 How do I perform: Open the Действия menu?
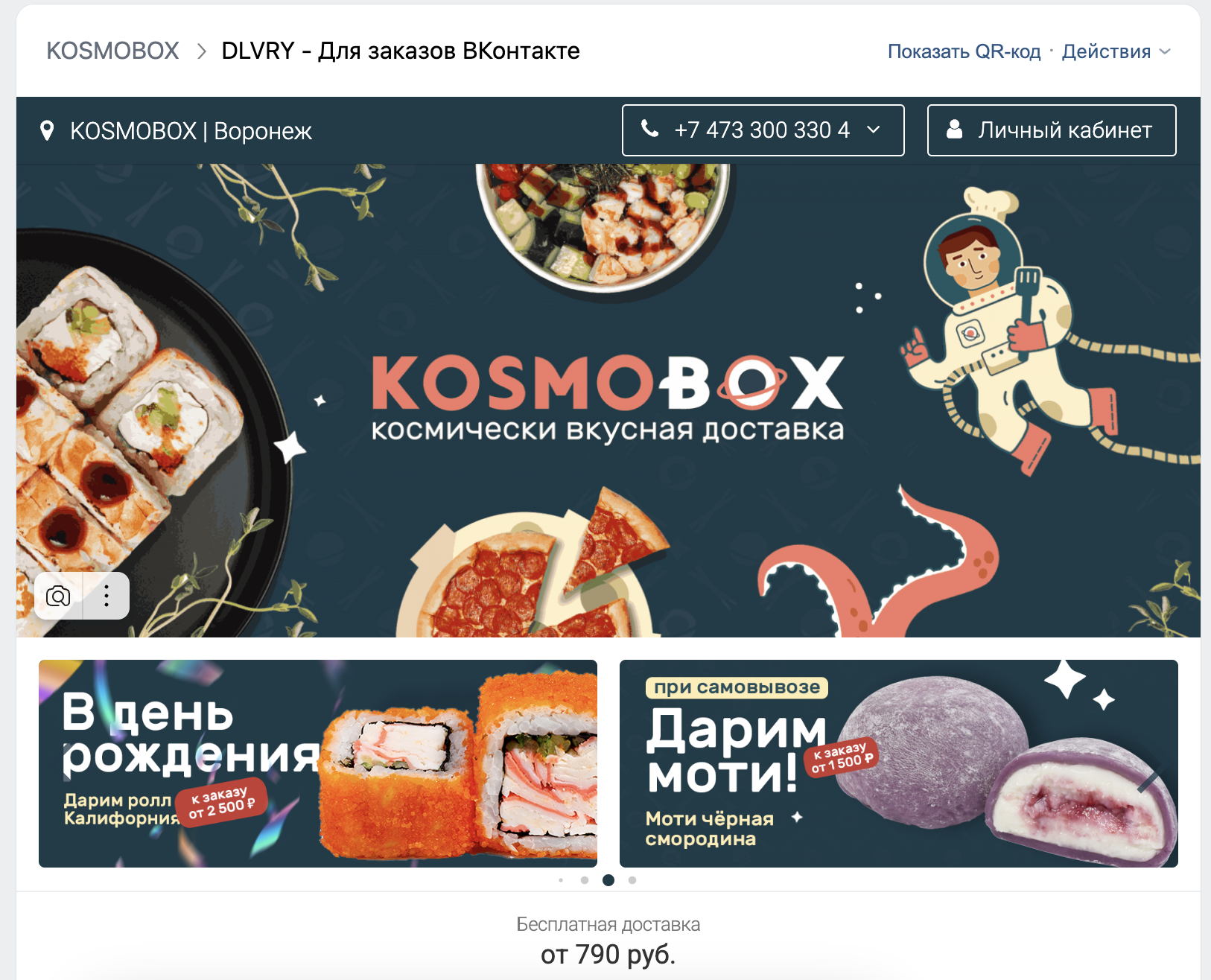click(x=1116, y=51)
